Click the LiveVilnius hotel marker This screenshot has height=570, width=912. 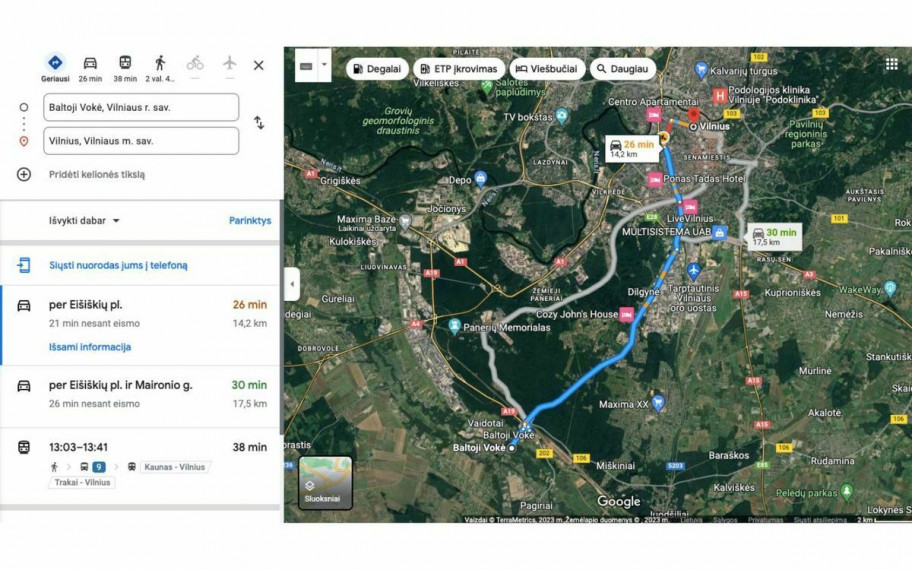(x=690, y=207)
